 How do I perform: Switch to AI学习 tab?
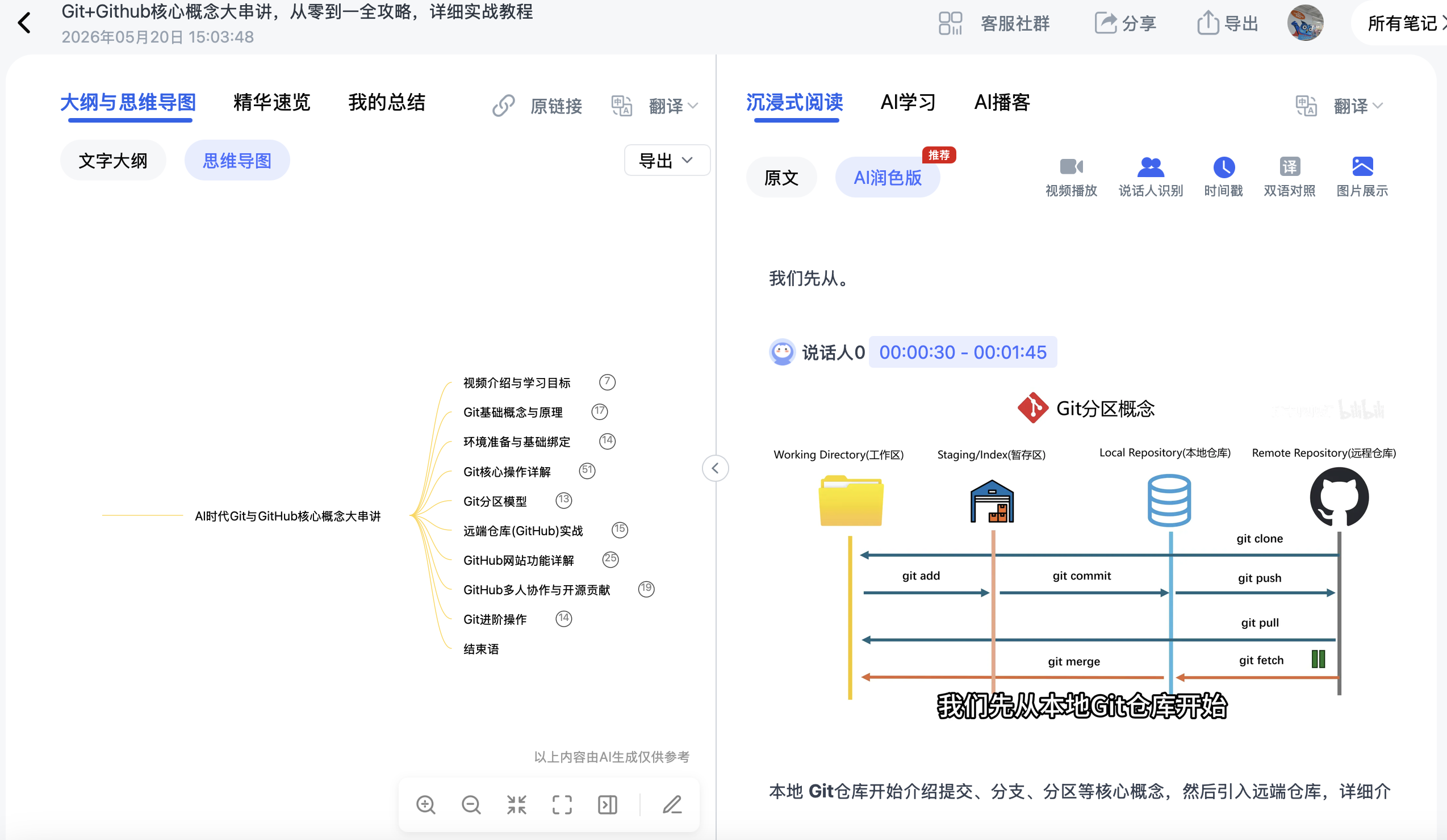(x=908, y=103)
